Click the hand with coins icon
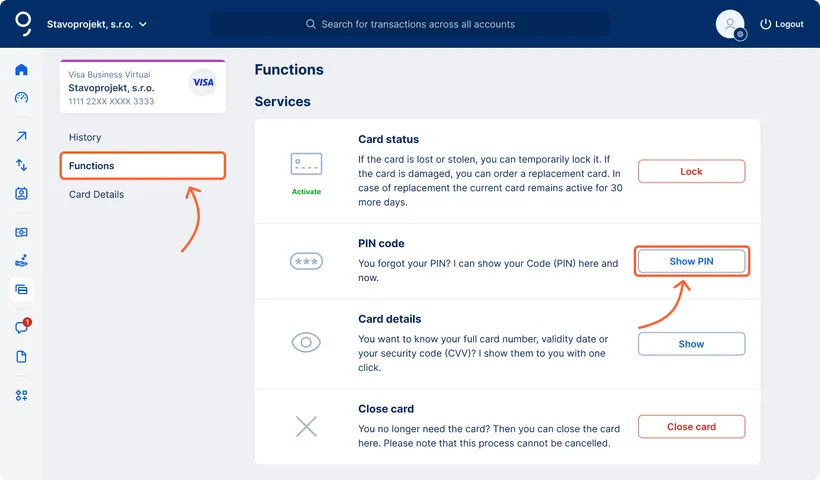Screen dimensions: 820x480 click(21, 261)
